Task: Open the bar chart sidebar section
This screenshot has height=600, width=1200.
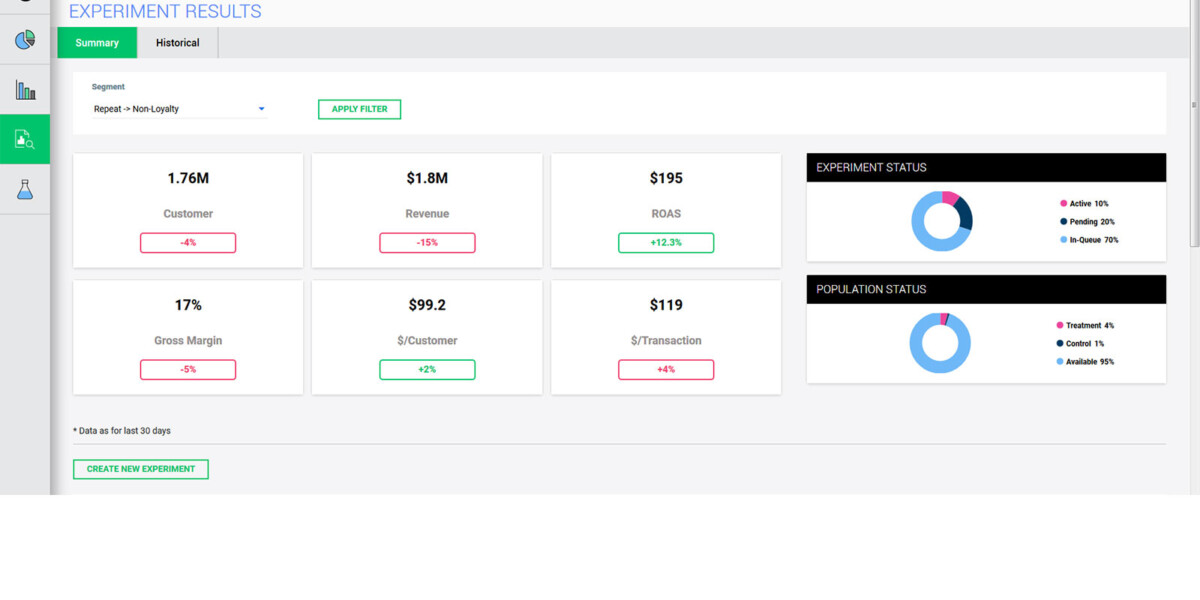Action: pos(25,90)
